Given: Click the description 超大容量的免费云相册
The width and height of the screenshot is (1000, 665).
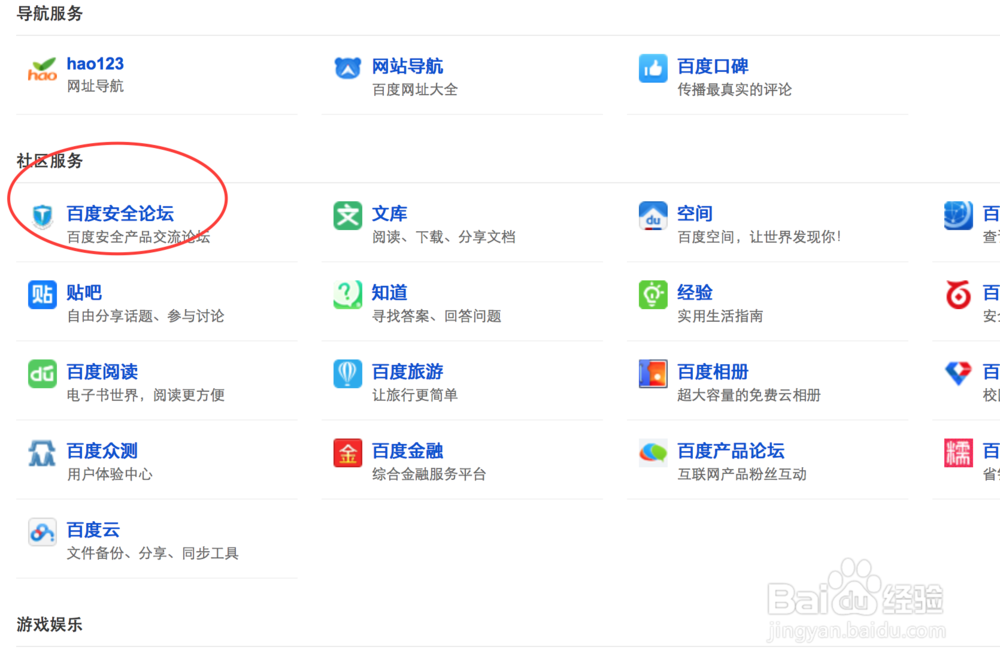Looking at the screenshot, I should click(x=749, y=395).
